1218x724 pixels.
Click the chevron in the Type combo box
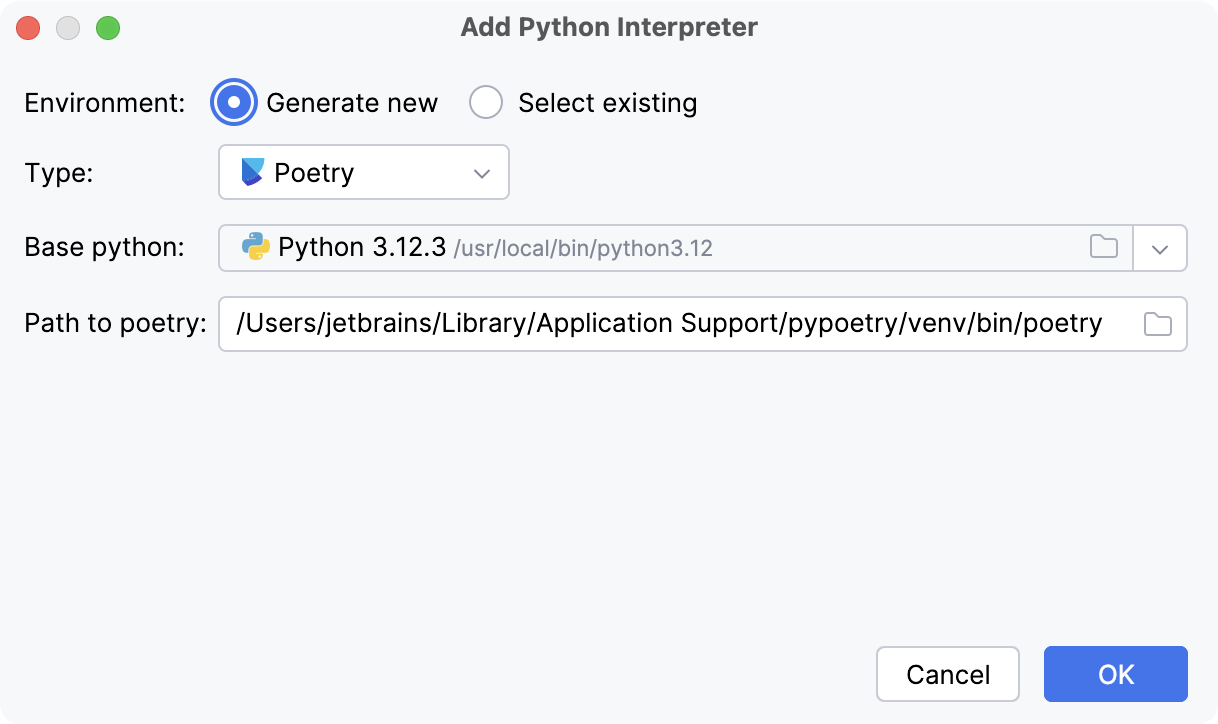(x=482, y=173)
